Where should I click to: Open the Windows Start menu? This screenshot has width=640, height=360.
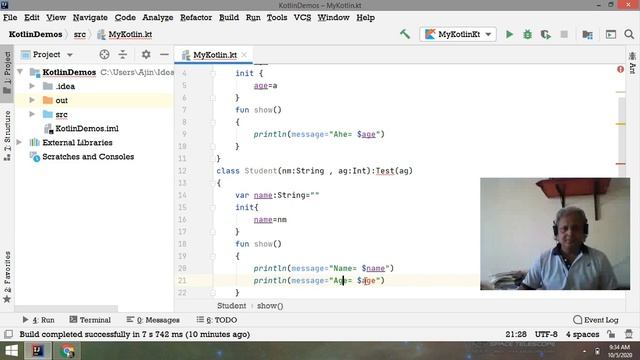coord(11,351)
